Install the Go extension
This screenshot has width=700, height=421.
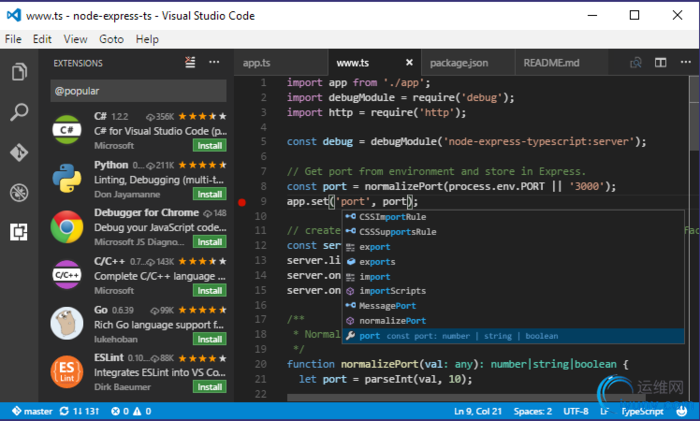(209, 339)
